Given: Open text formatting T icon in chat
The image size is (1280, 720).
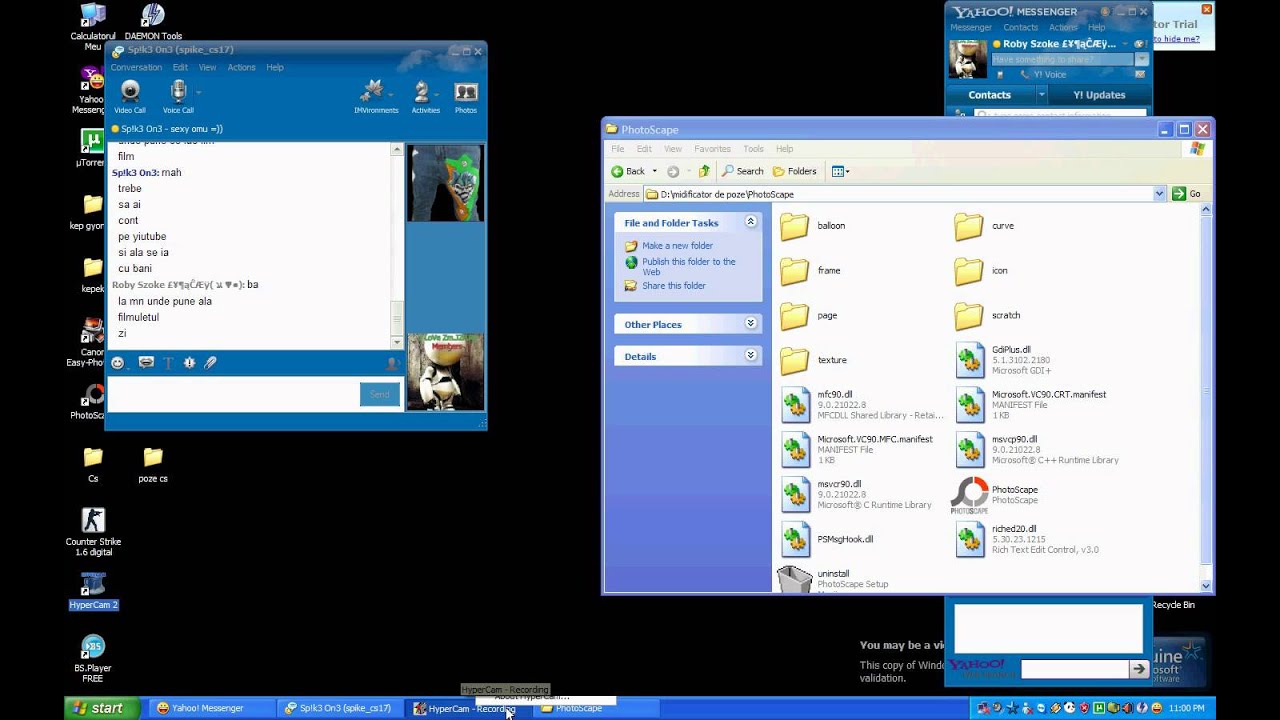Looking at the screenshot, I should click(168, 363).
